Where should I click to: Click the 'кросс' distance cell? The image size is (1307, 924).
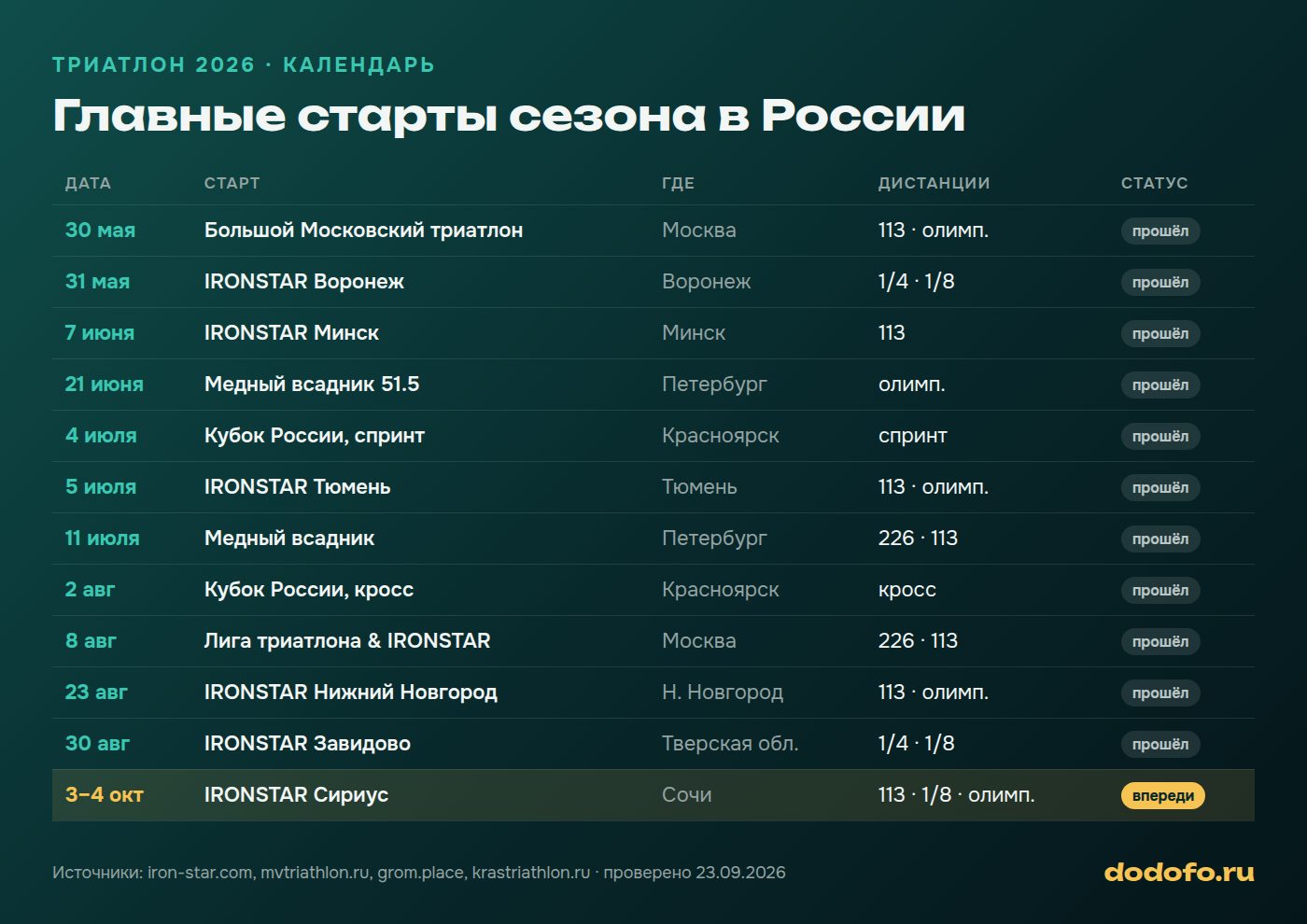click(x=907, y=590)
